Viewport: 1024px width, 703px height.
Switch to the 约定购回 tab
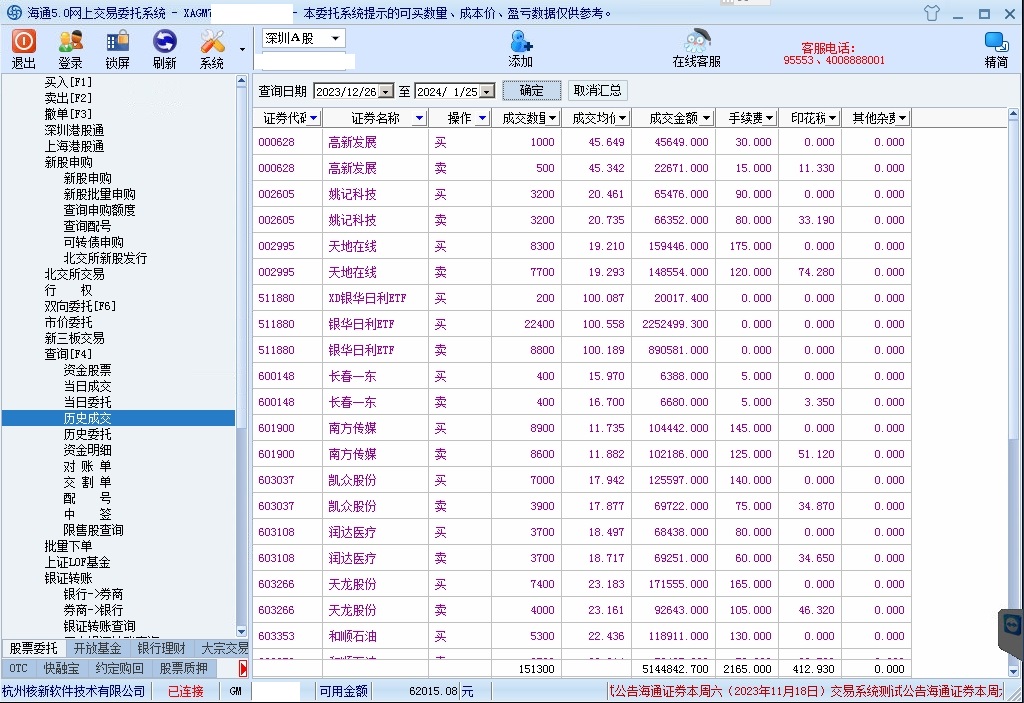(x=120, y=668)
